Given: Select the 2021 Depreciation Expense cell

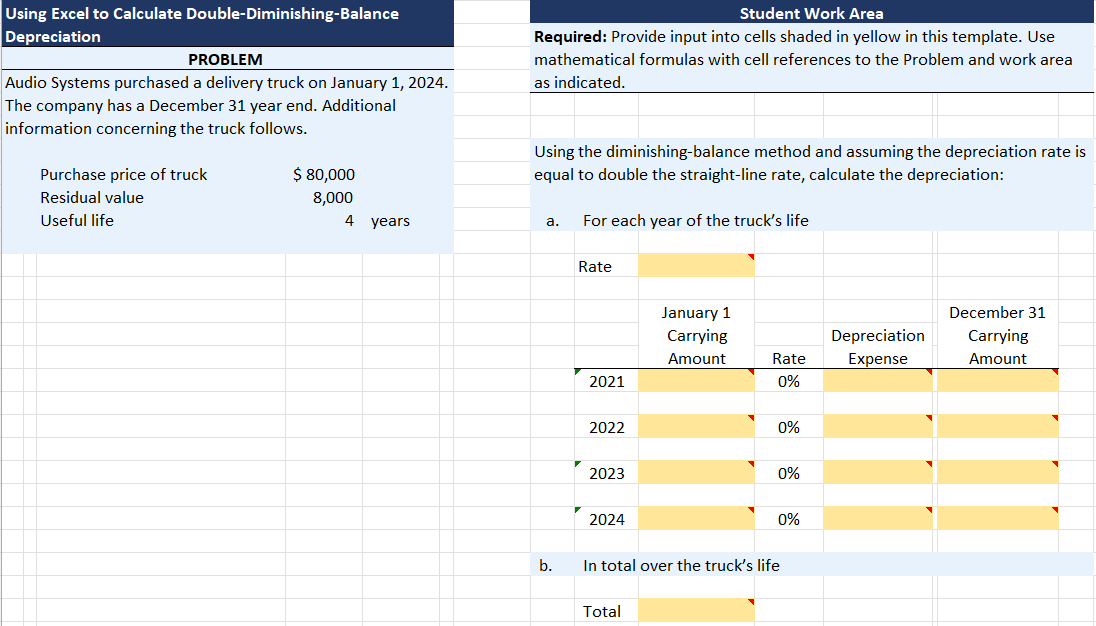Looking at the screenshot, I should pyautogui.click(x=877, y=380).
